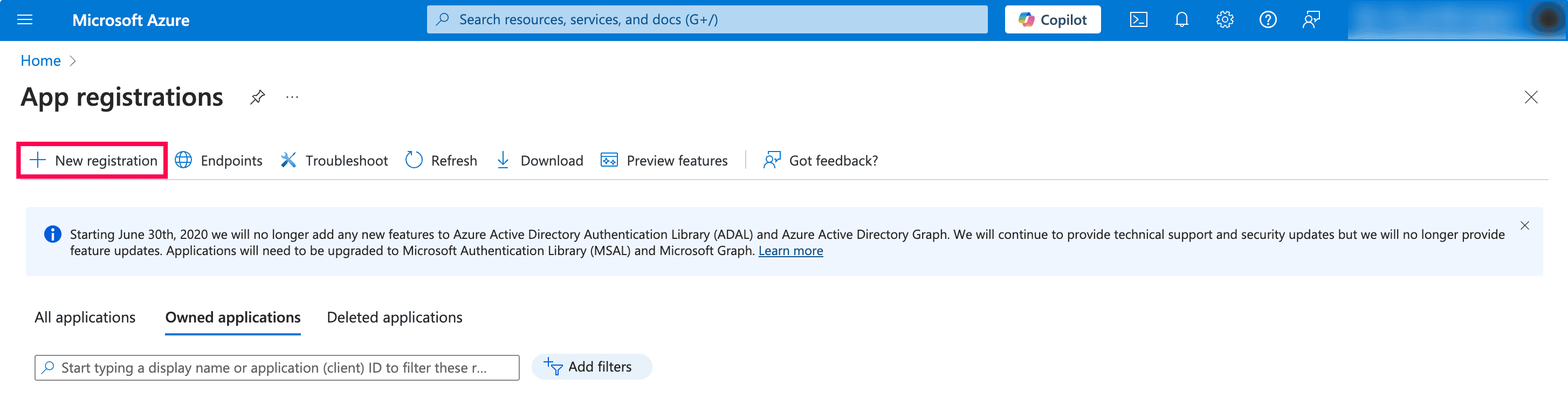Open the portal hamburger menu
This screenshot has height=412, width=1568.
click(x=25, y=20)
